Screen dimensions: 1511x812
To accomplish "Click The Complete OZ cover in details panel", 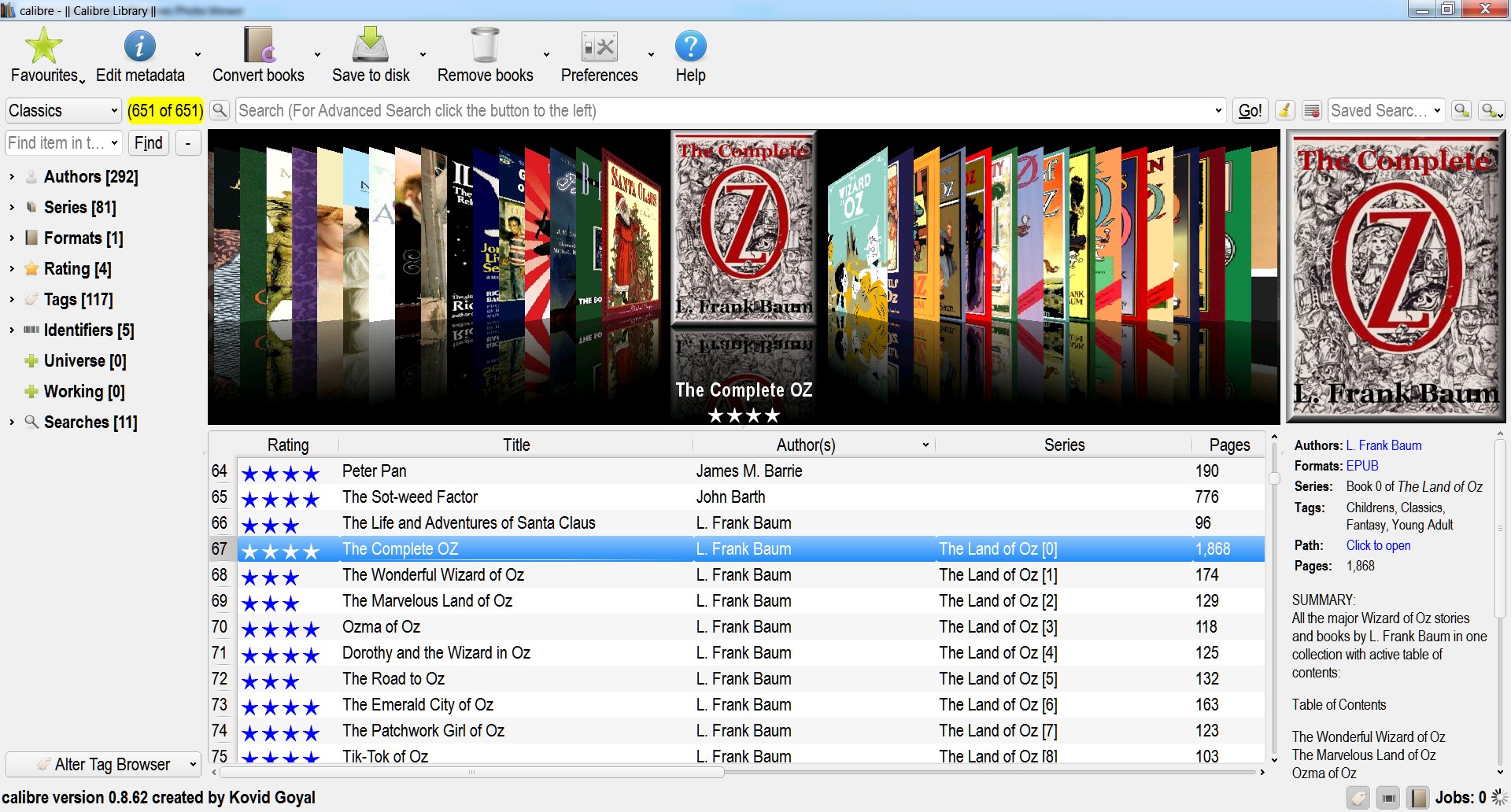I will [x=1395, y=277].
